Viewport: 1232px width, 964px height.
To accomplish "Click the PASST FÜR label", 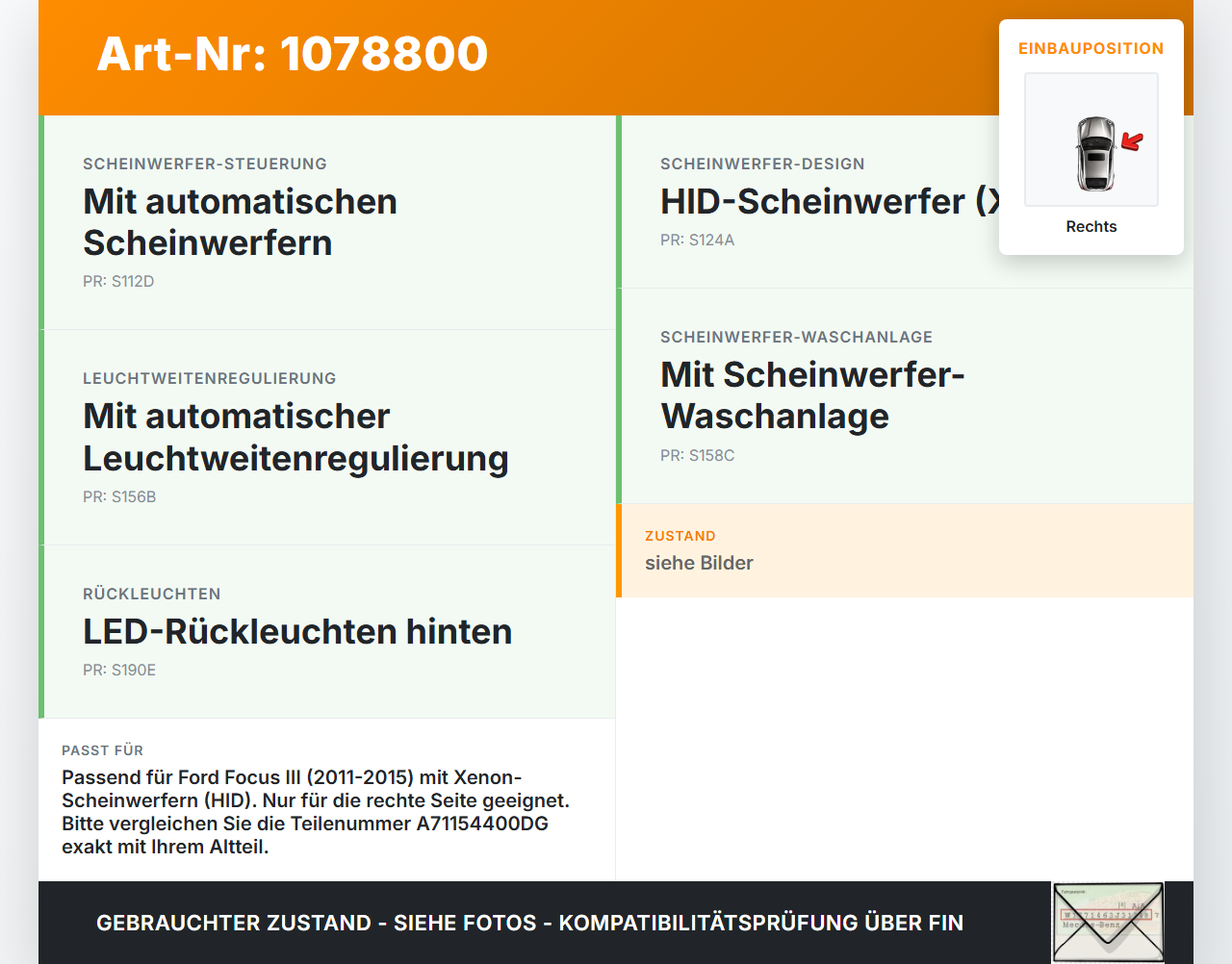I will 102,750.
